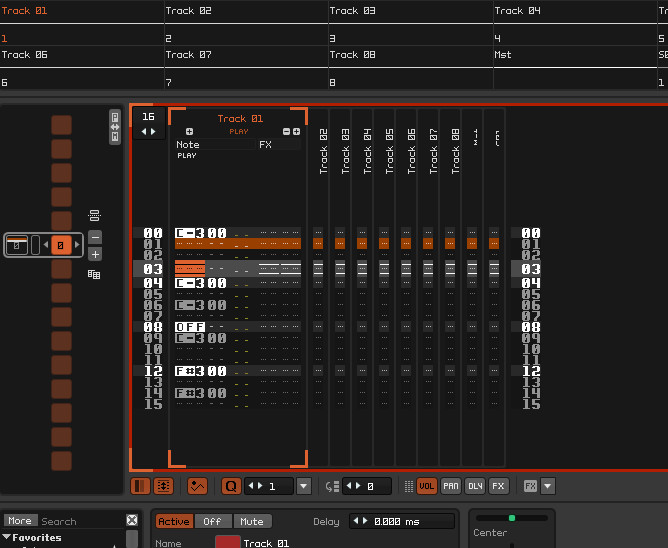Click the gray FX icon beside the dropdown

530,486
